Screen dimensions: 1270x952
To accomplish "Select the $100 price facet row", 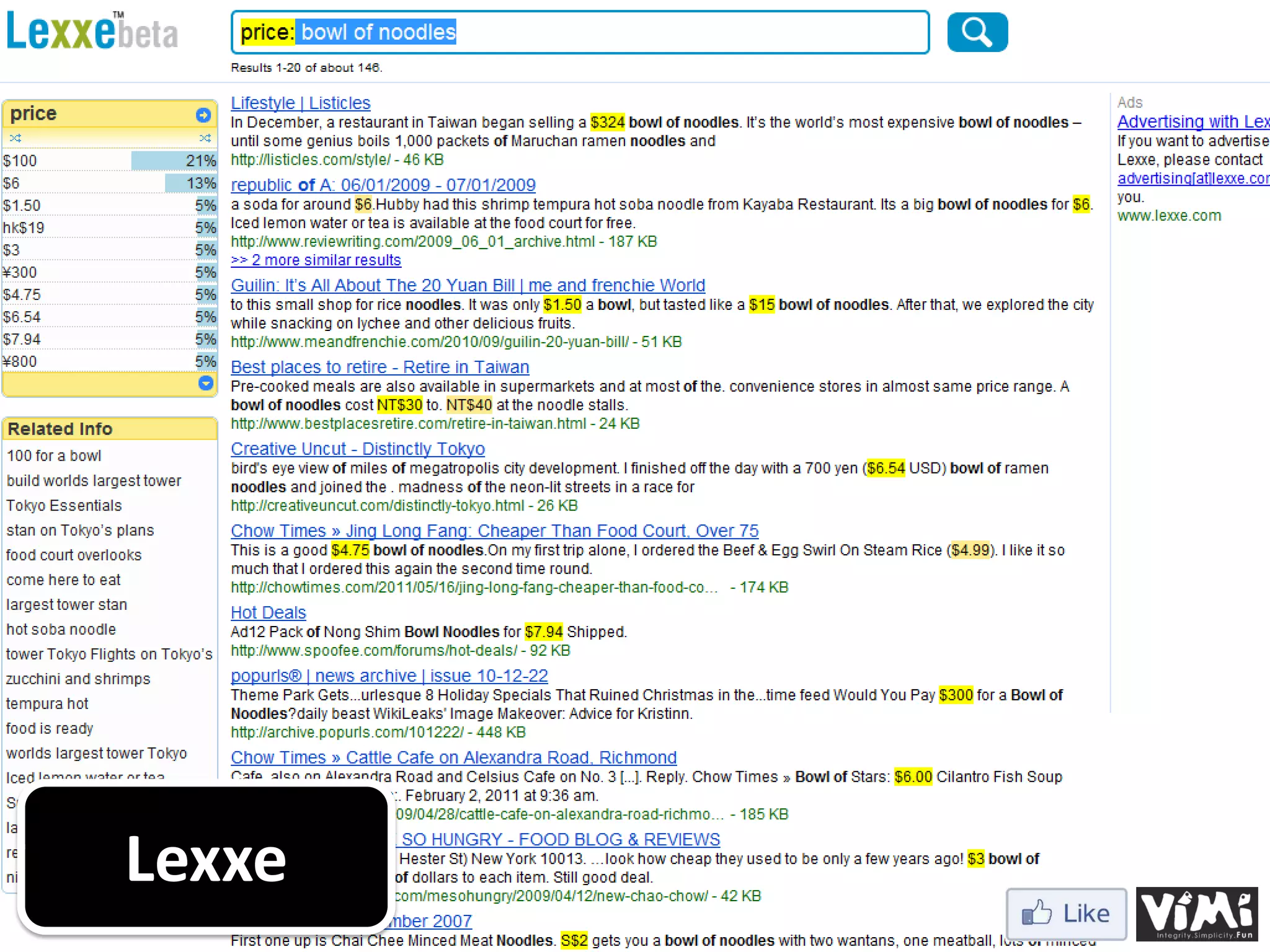I will [x=110, y=161].
